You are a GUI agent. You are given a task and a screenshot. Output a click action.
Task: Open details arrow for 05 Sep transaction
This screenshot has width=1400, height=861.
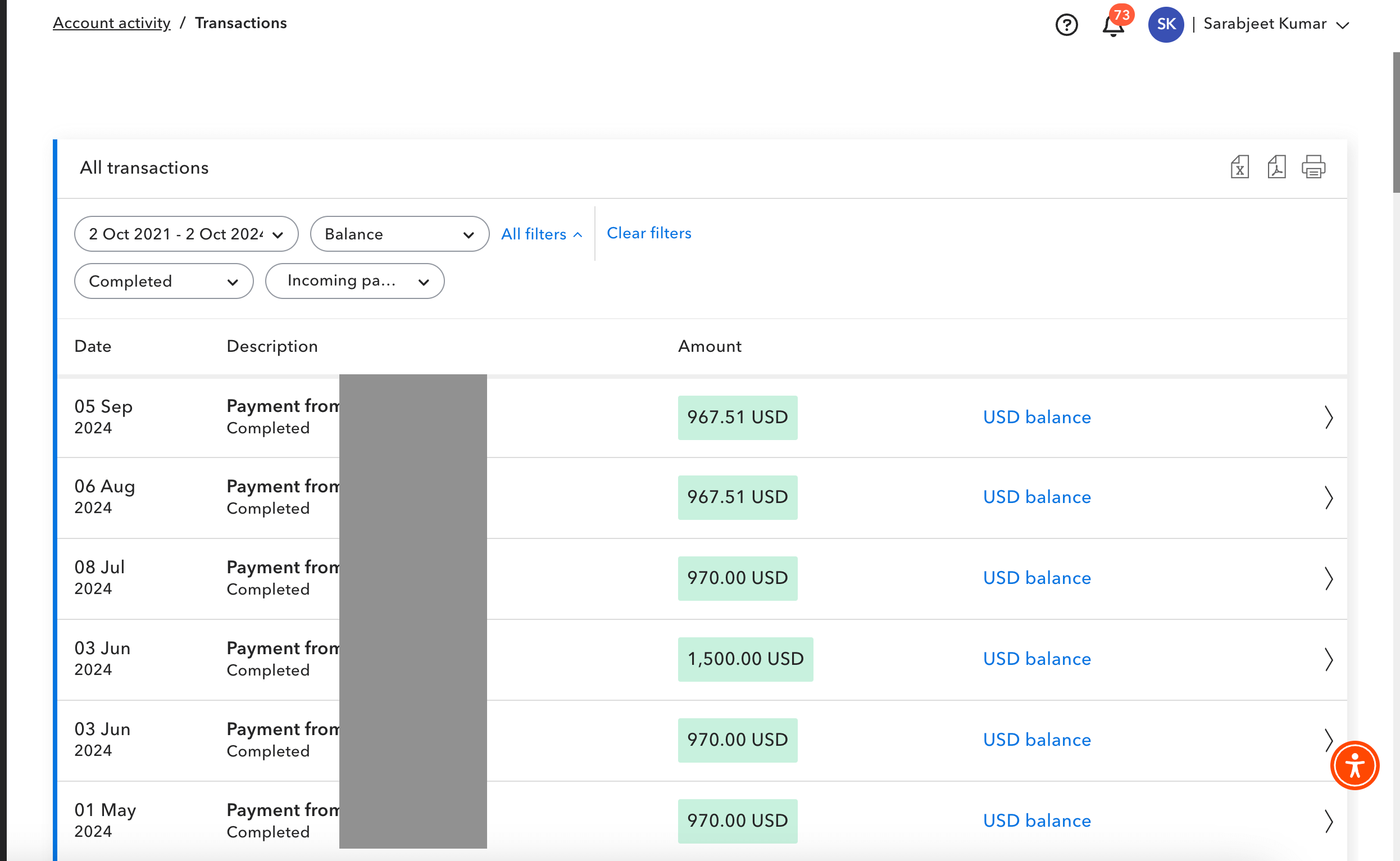pyautogui.click(x=1328, y=418)
